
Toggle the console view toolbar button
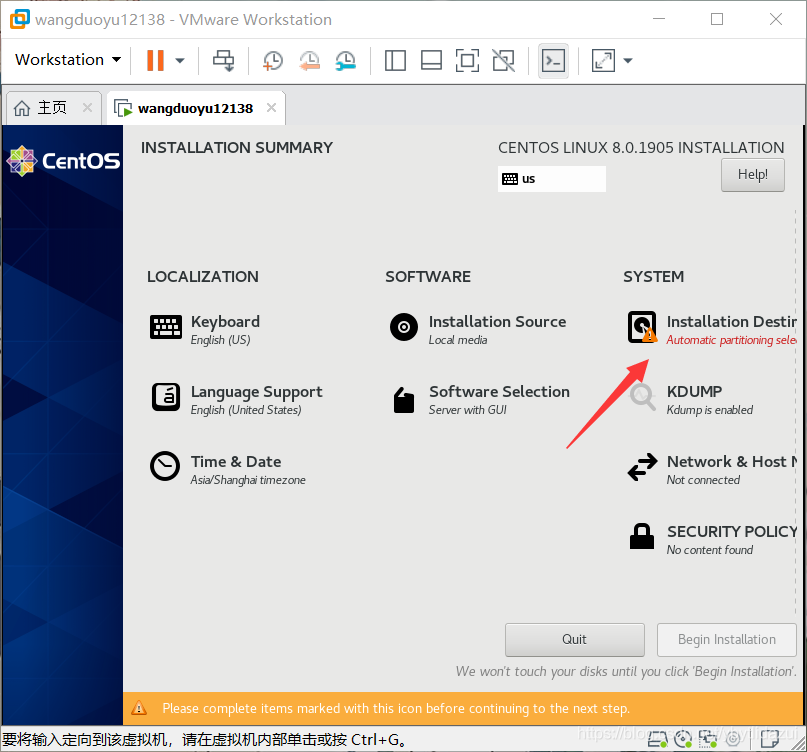click(x=553, y=61)
